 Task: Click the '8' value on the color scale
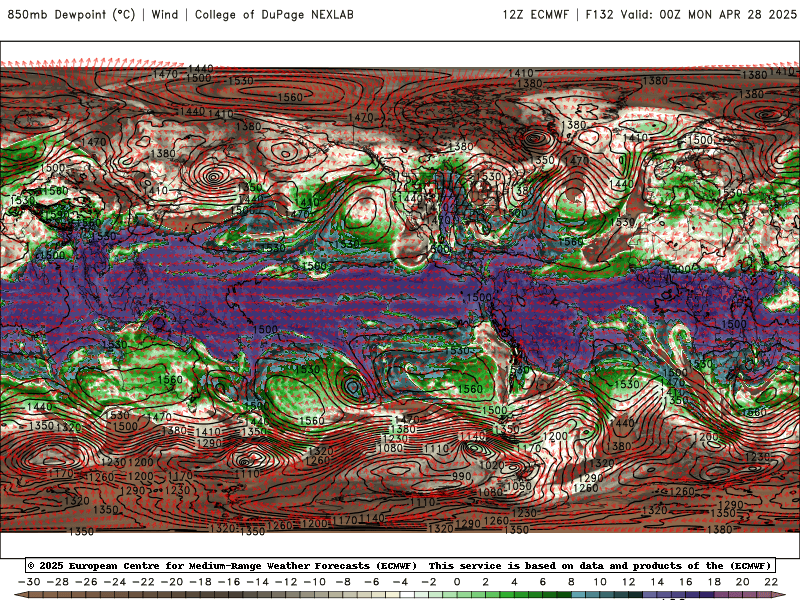571,582
